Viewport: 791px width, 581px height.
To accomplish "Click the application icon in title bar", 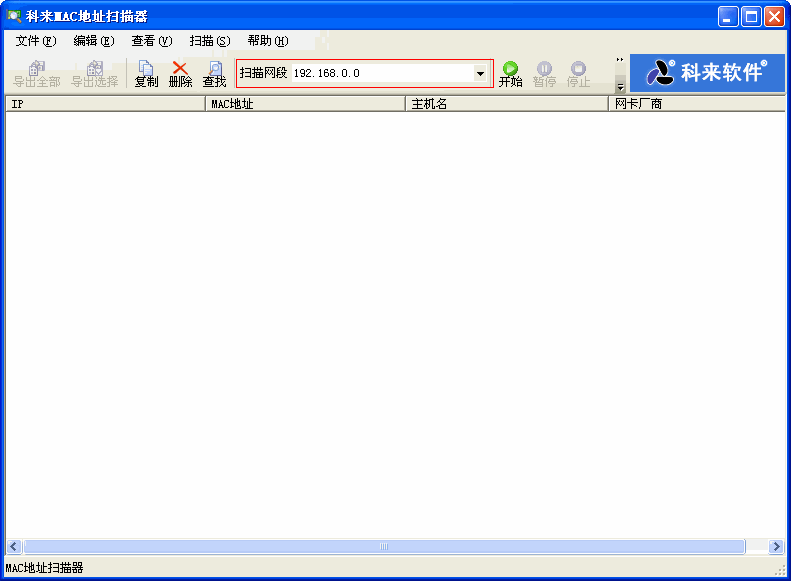I will (14, 16).
